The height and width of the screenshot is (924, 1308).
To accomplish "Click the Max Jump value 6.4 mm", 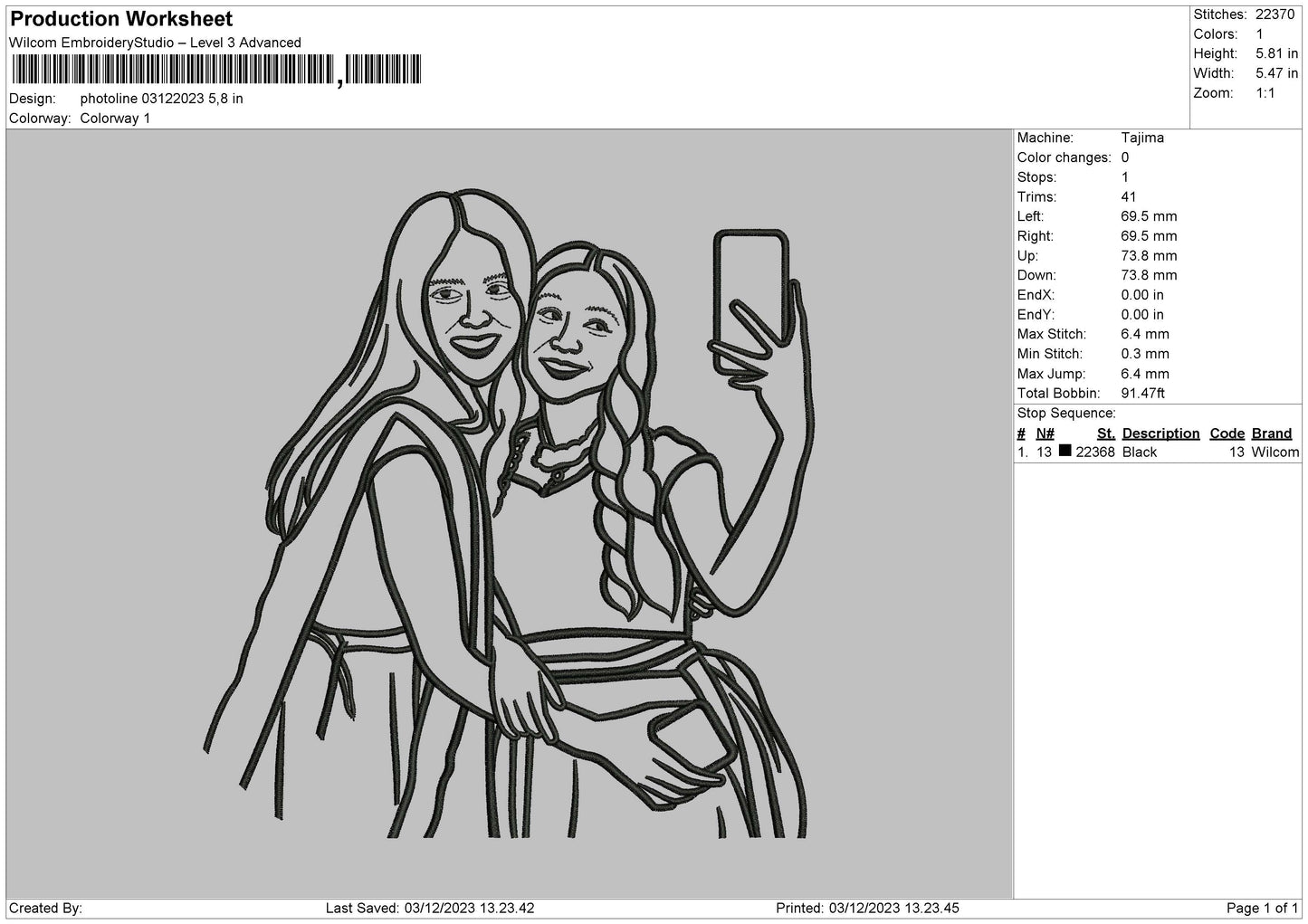I will (x=1145, y=374).
